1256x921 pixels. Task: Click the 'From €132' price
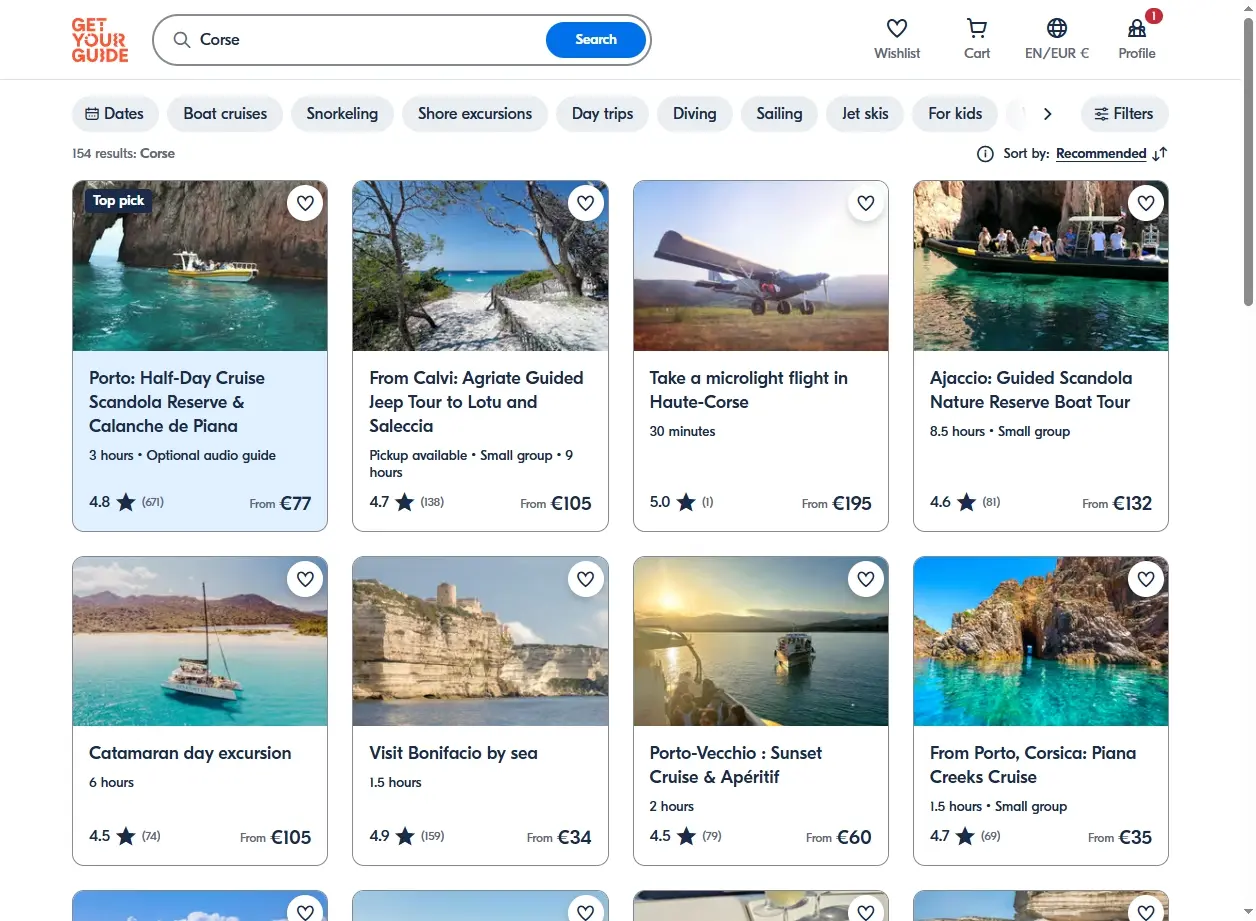pyautogui.click(x=1117, y=503)
